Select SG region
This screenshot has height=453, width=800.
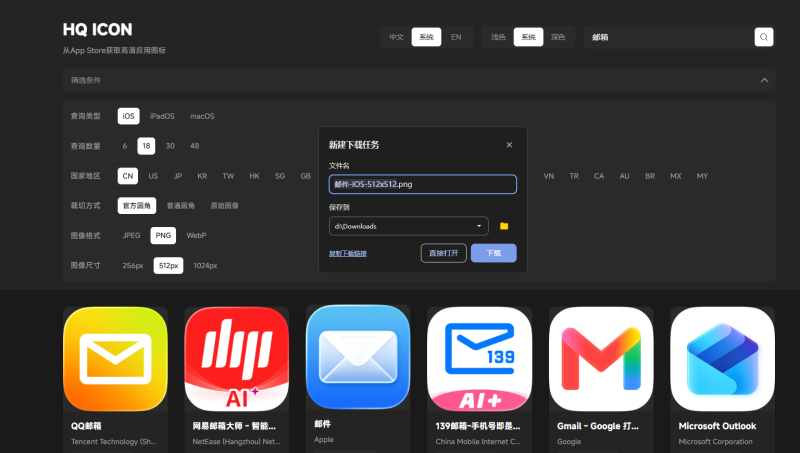(x=280, y=175)
